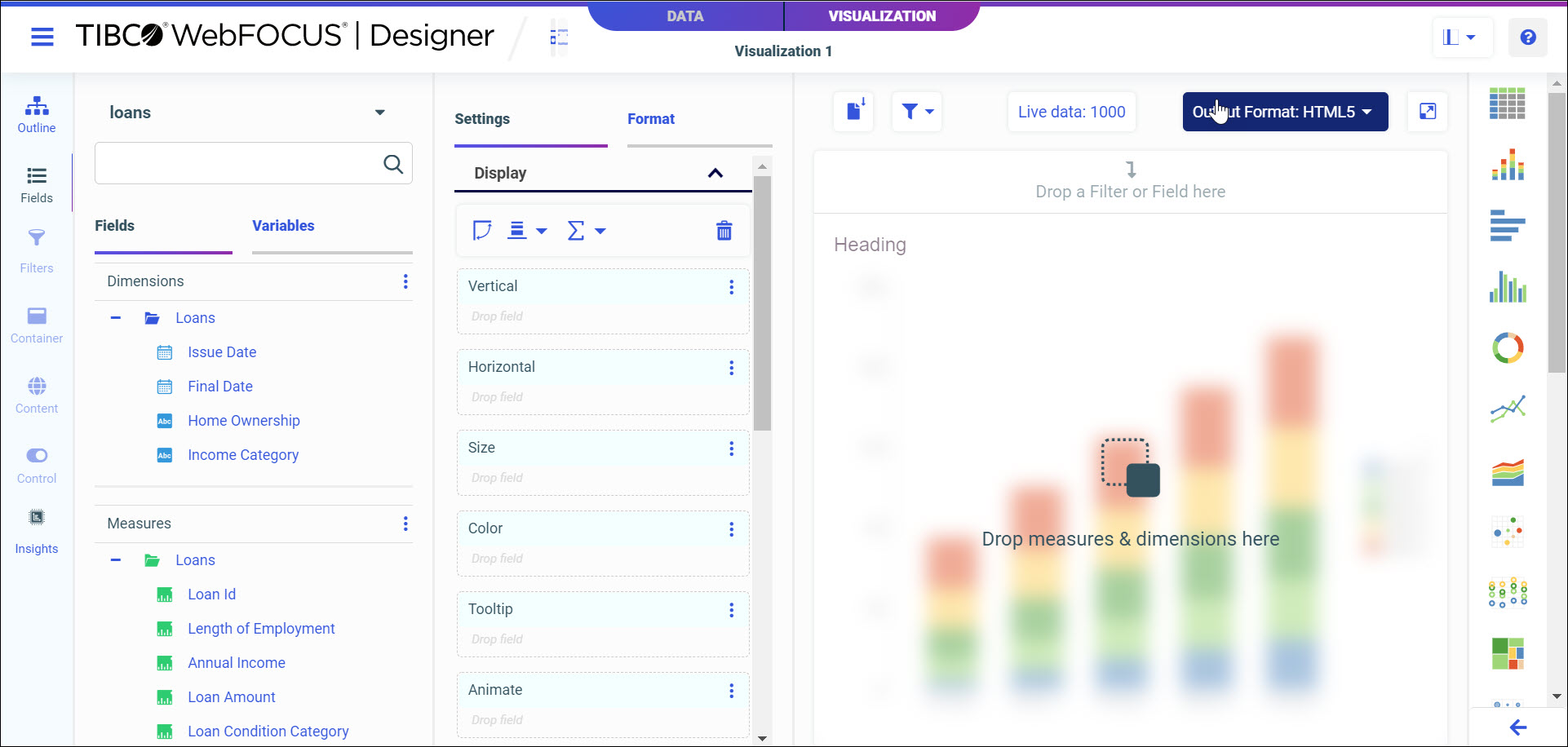Click the structure view icon near title

(559, 38)
